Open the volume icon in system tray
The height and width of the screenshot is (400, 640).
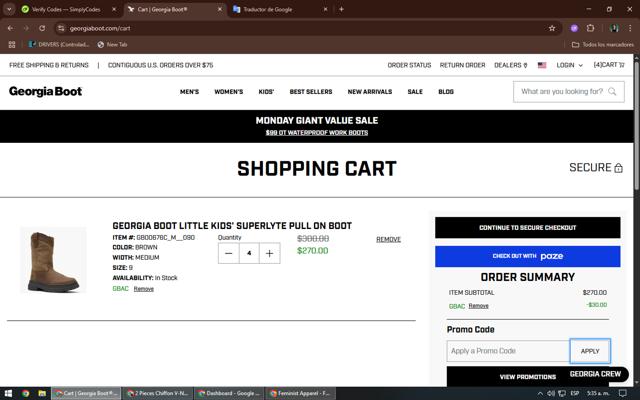click(x=551, y=393)
